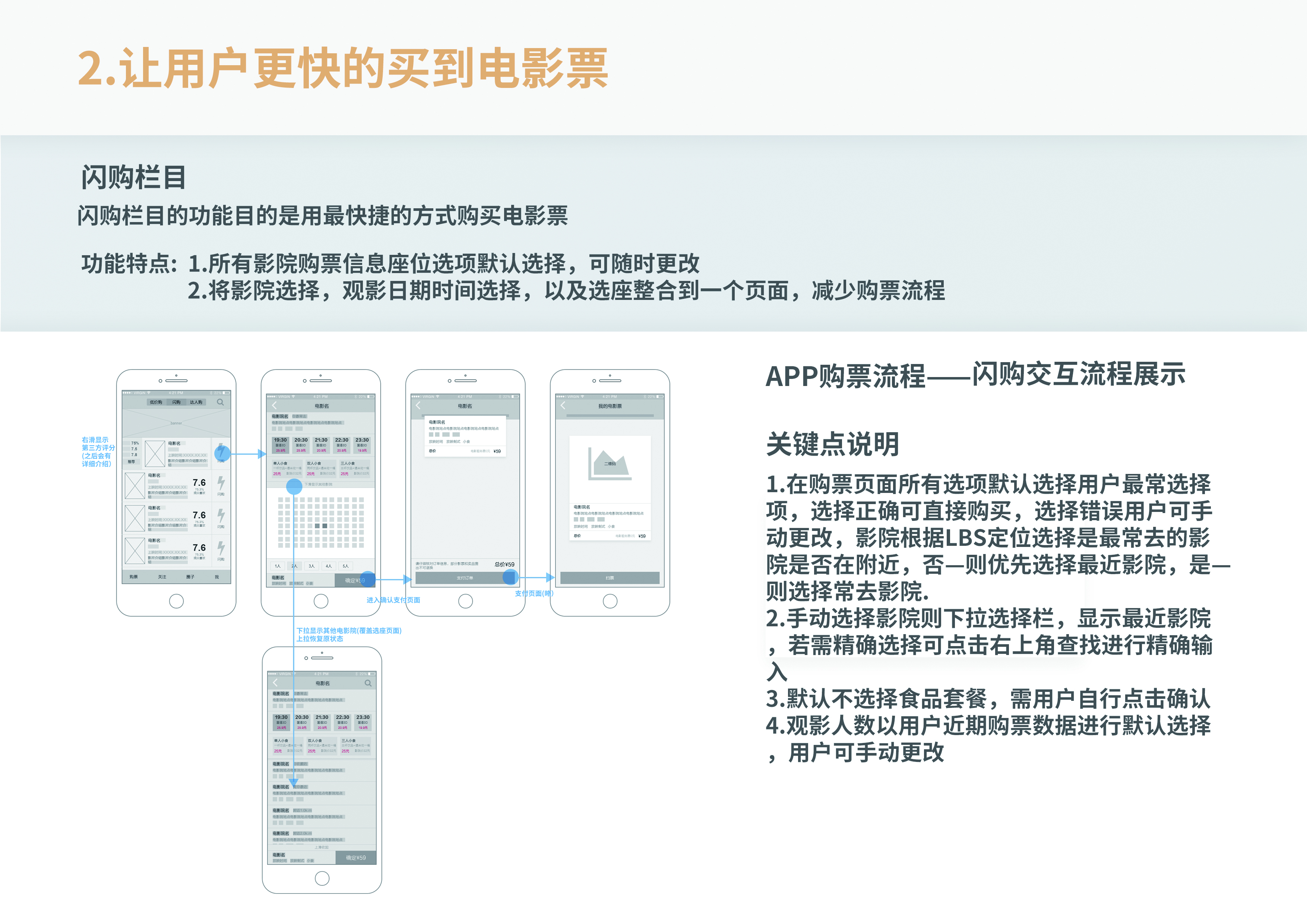Image resolution: width=1307 pixels, height=924 pixels.
Task: Tap search icon on cinema list phone
Action: (x=368, y=683)
